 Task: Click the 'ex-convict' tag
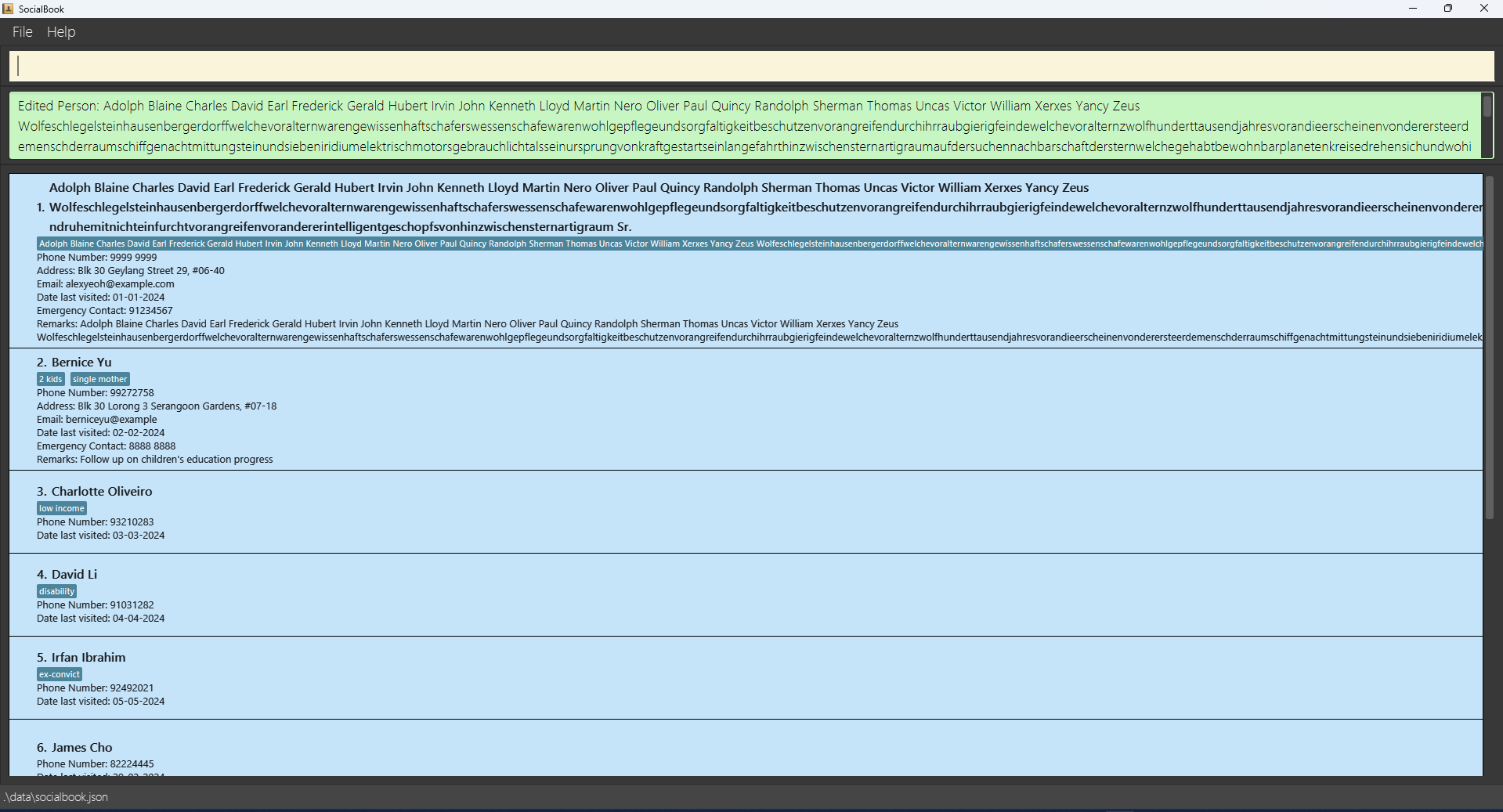coord(60,674)
